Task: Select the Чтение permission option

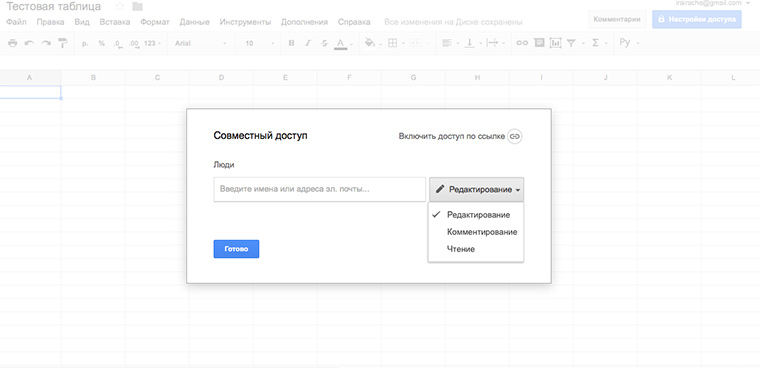Action: 476,249
